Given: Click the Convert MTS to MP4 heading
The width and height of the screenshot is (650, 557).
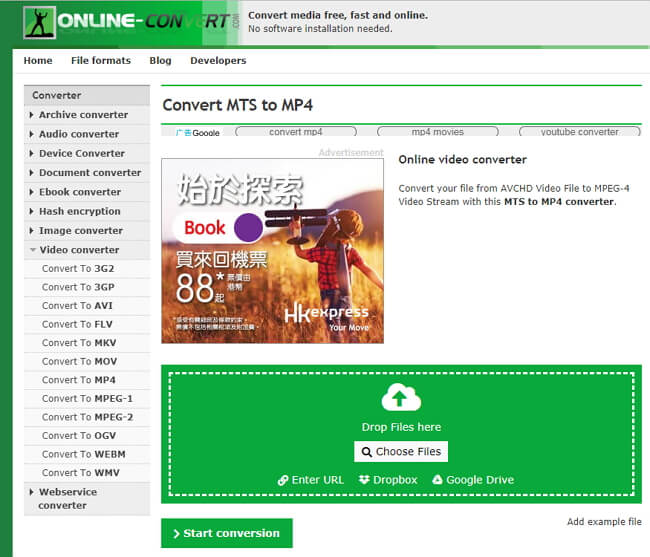Looking at the screenshot, I should pos(238,105).
